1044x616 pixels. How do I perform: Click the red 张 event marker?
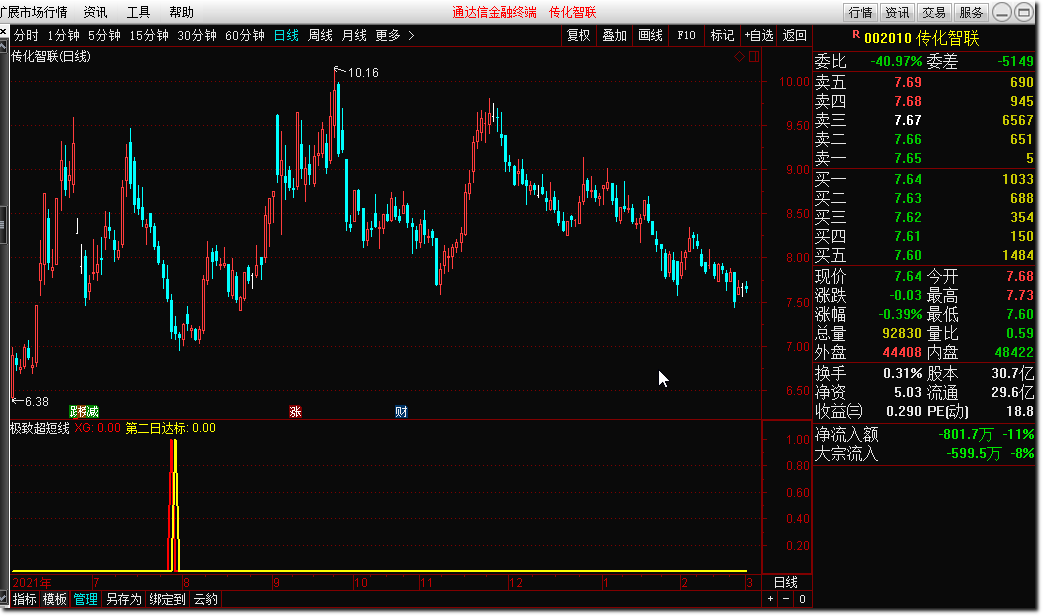[x=295, y=412]
